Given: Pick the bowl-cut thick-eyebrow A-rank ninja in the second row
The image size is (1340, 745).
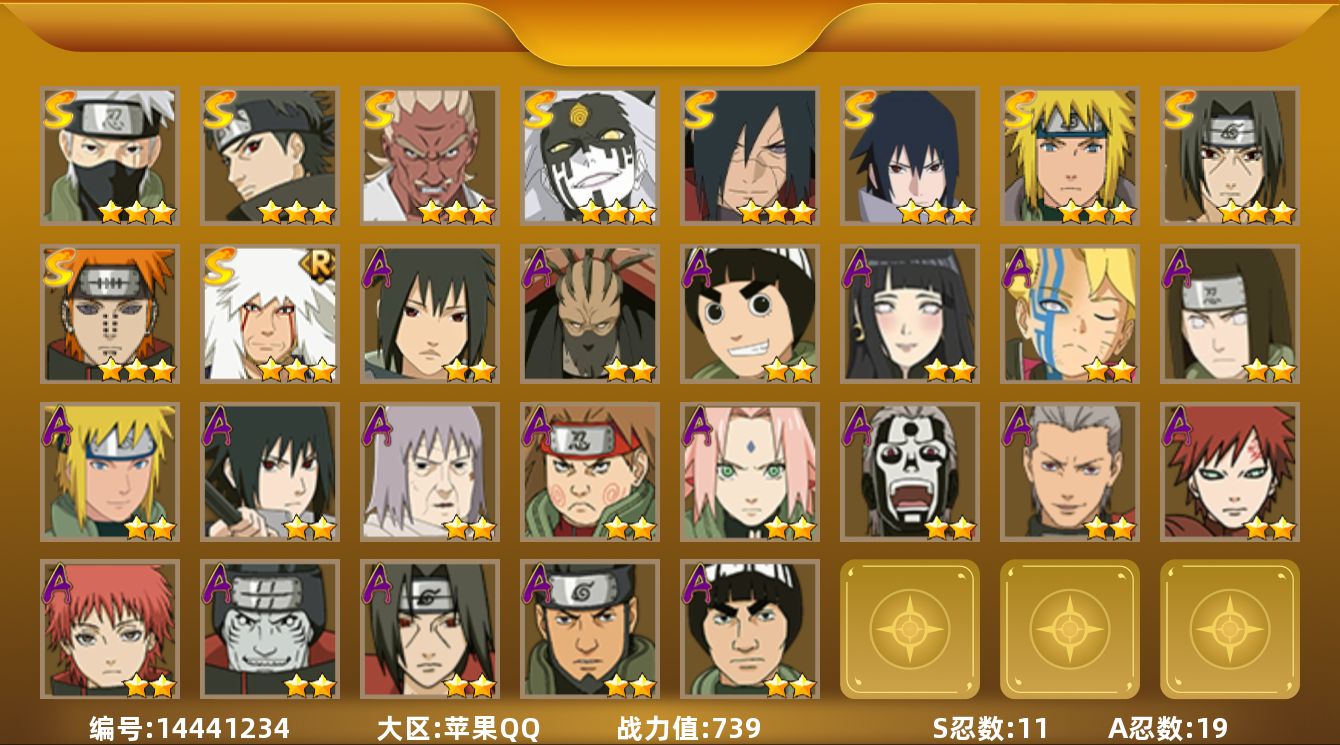Looking at the screenshot, I should tap(750, 314).
